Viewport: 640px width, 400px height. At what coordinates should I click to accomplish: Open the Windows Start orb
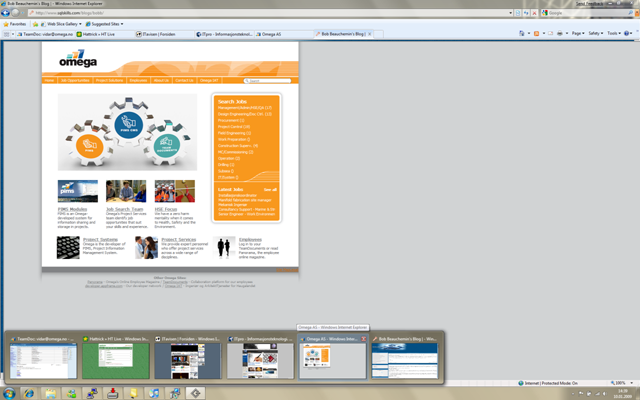[x=10, y=392]
